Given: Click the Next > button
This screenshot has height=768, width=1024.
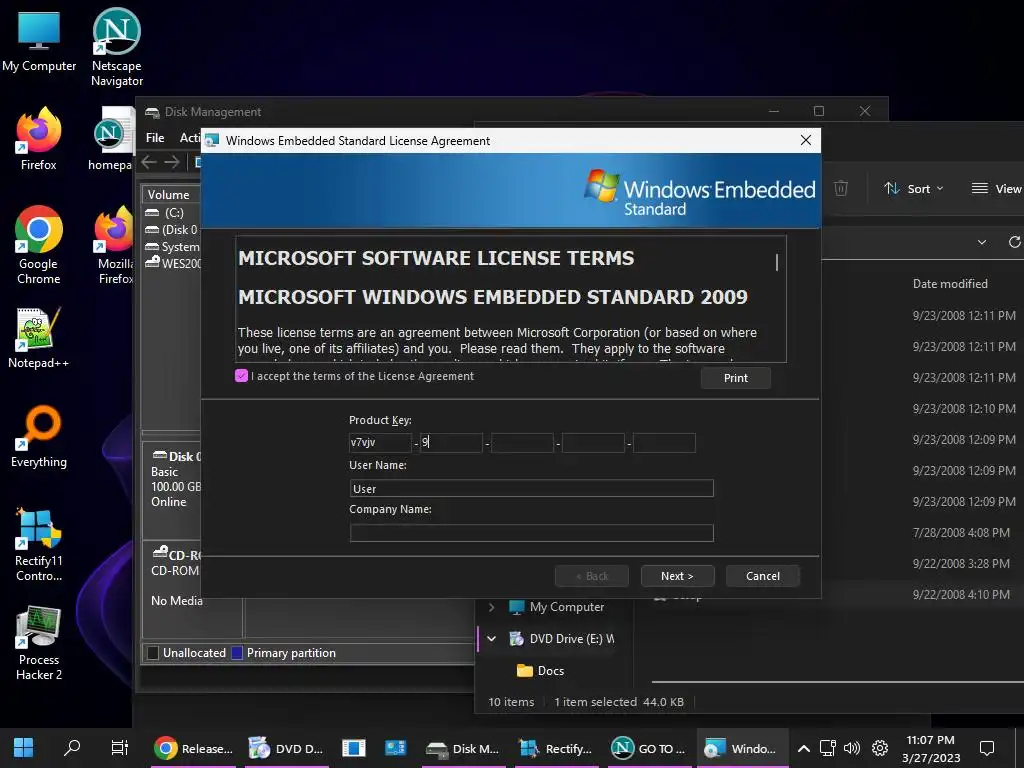Looking at the screenshot, I should (x=677, y=576).
